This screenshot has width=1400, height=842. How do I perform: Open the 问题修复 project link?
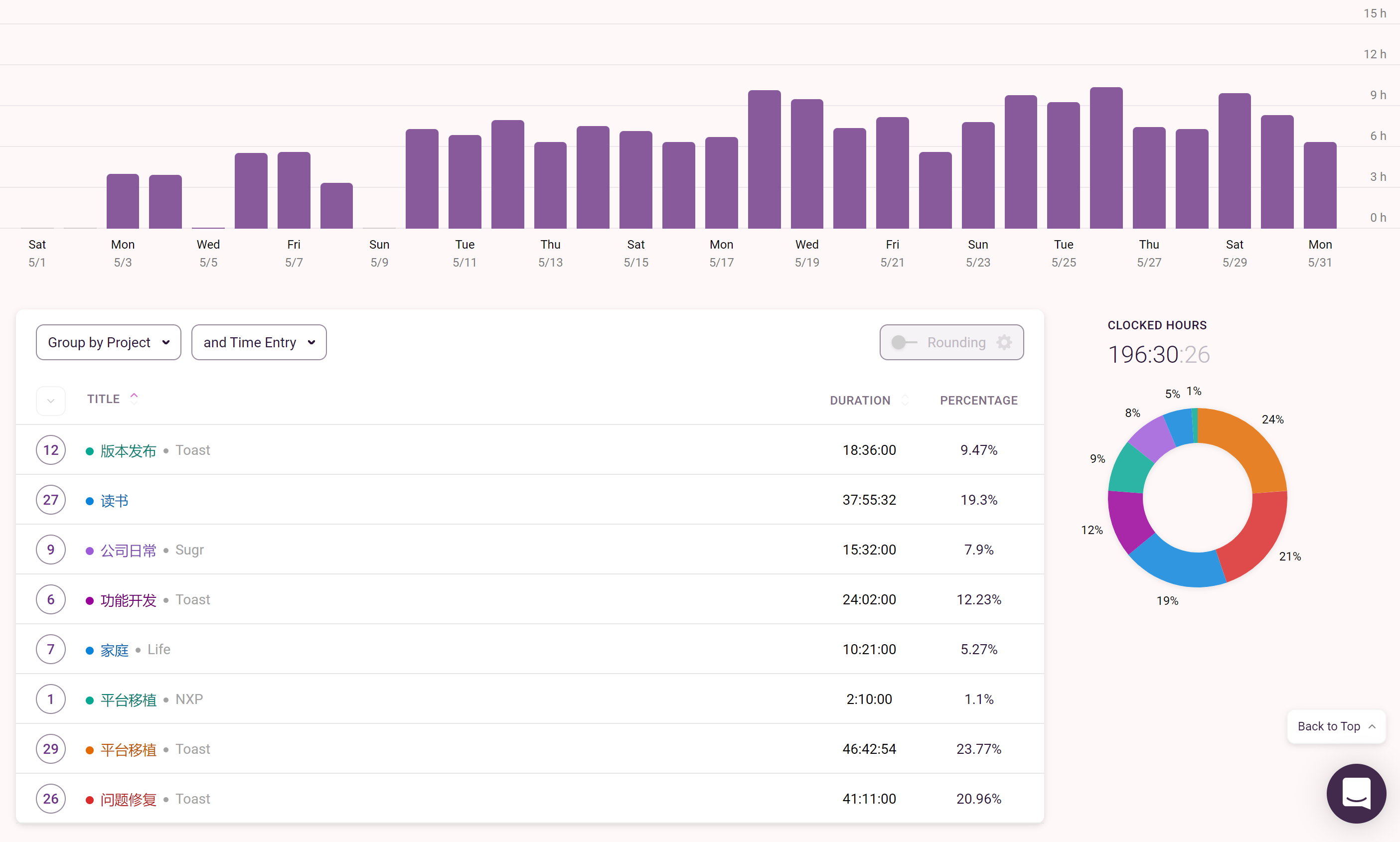pos(128,800)
